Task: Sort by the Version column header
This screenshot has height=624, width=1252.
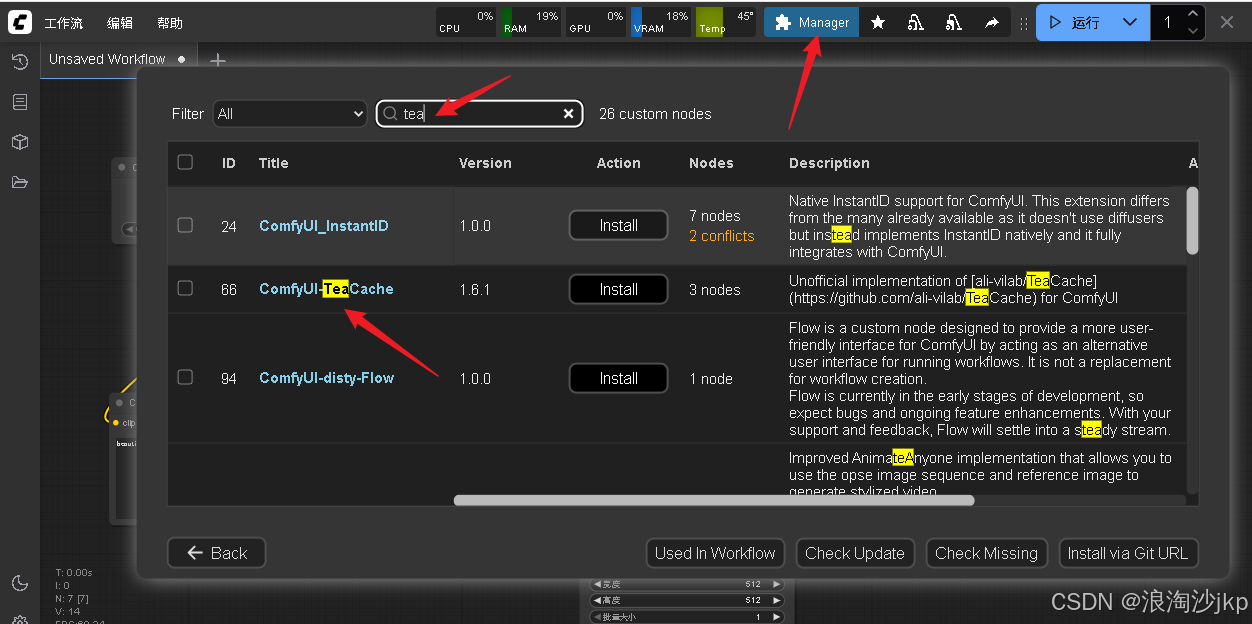Action: 485,163
